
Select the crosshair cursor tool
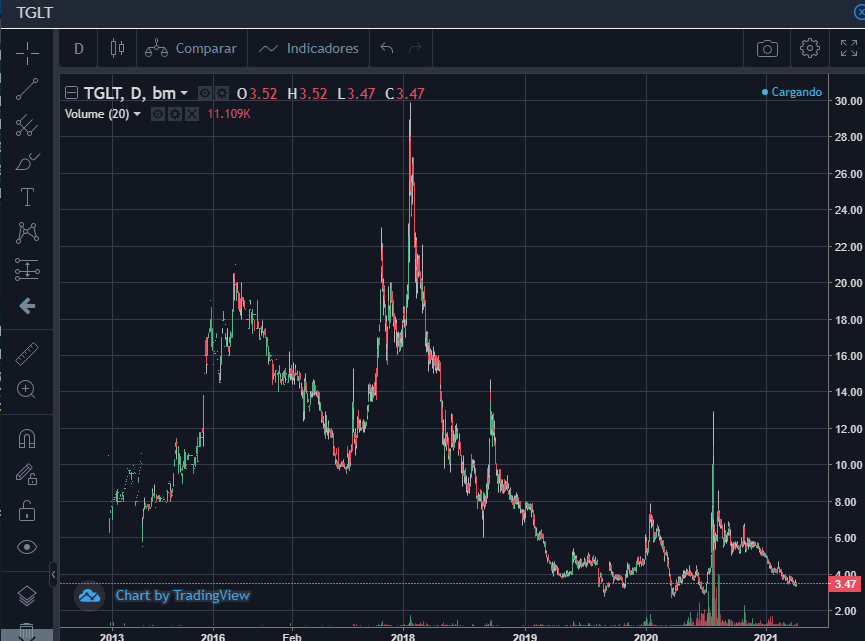(x=27, y=51)
